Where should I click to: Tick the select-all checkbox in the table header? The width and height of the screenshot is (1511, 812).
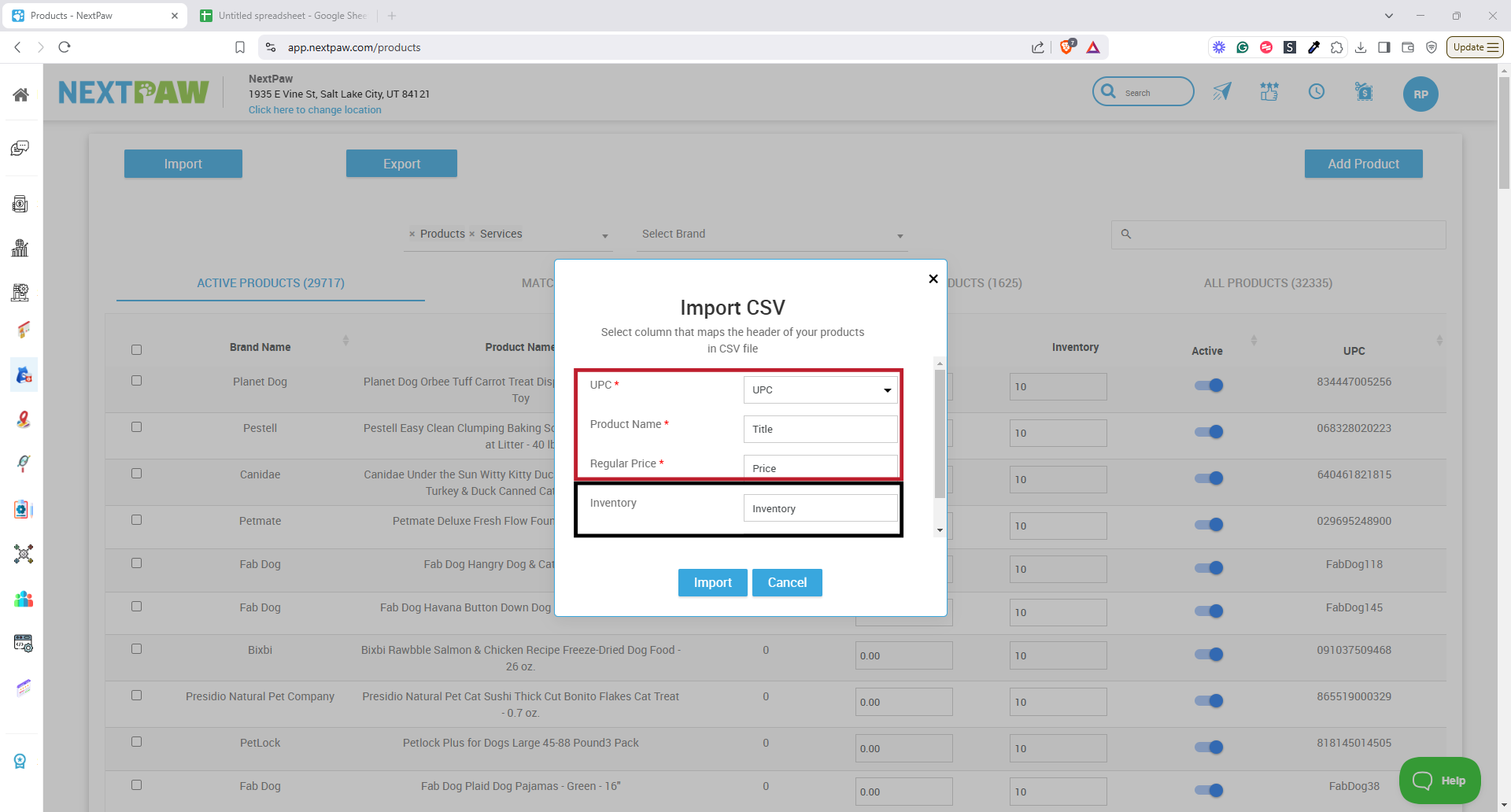point(136,349)
